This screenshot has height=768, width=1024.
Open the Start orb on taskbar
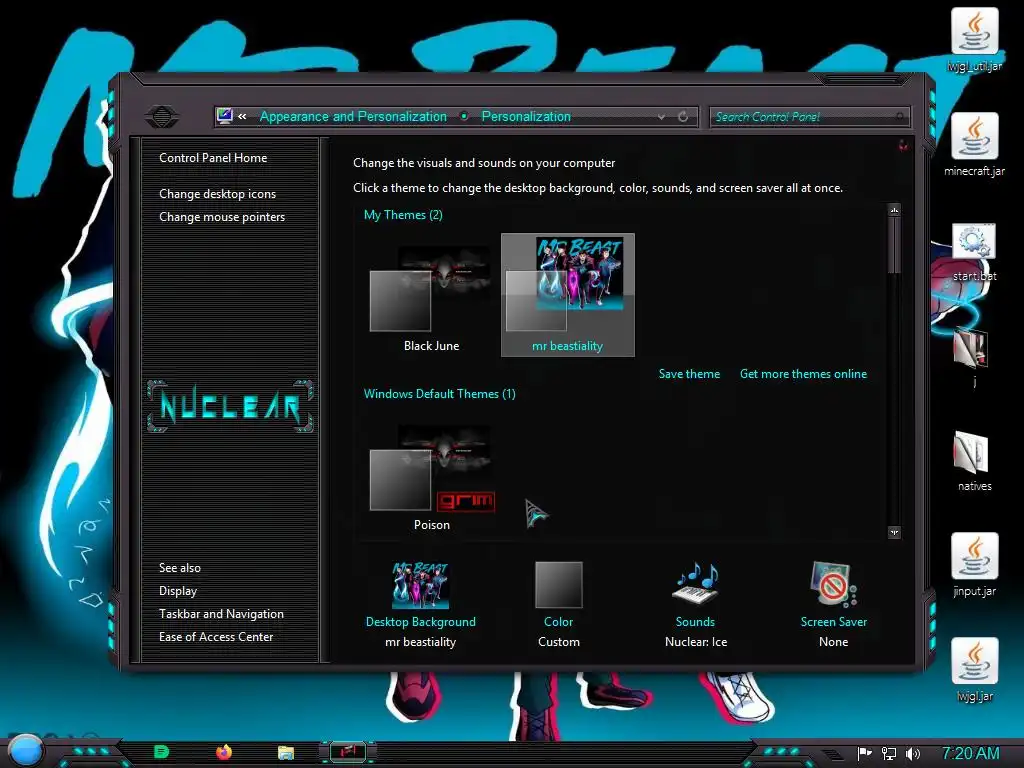point(25,750)
